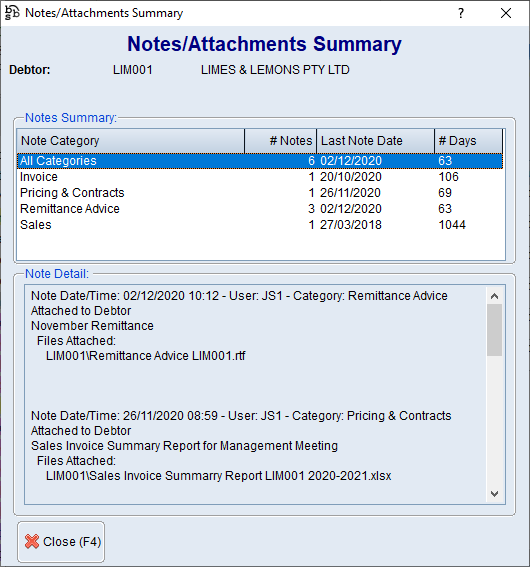The height and width of the screenshot is (567, 530).
Task: Select the Invoice note category row
Action: (x=260, y=177)
